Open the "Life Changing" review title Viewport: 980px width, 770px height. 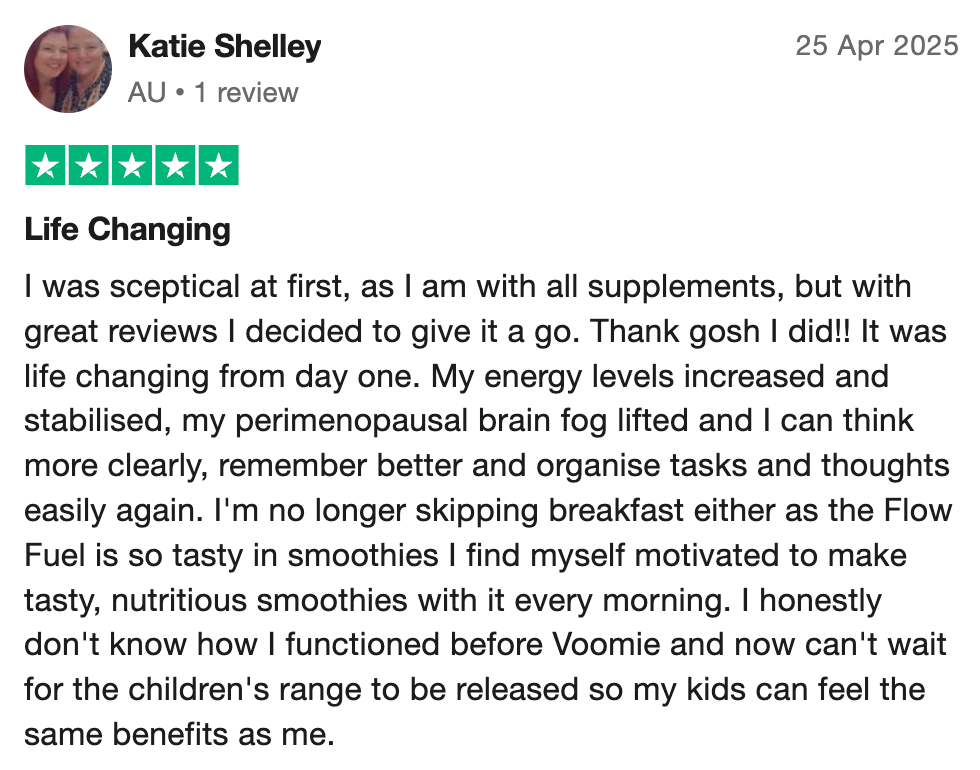pos(127,230)
